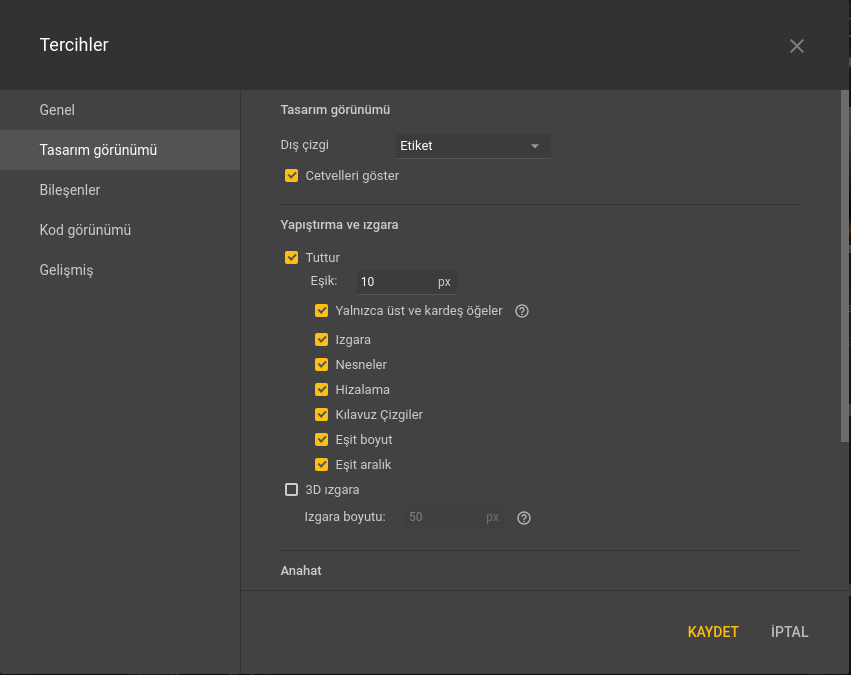
Task: Enable the 3D ızgara checkbox
Action: click(292, 490)
